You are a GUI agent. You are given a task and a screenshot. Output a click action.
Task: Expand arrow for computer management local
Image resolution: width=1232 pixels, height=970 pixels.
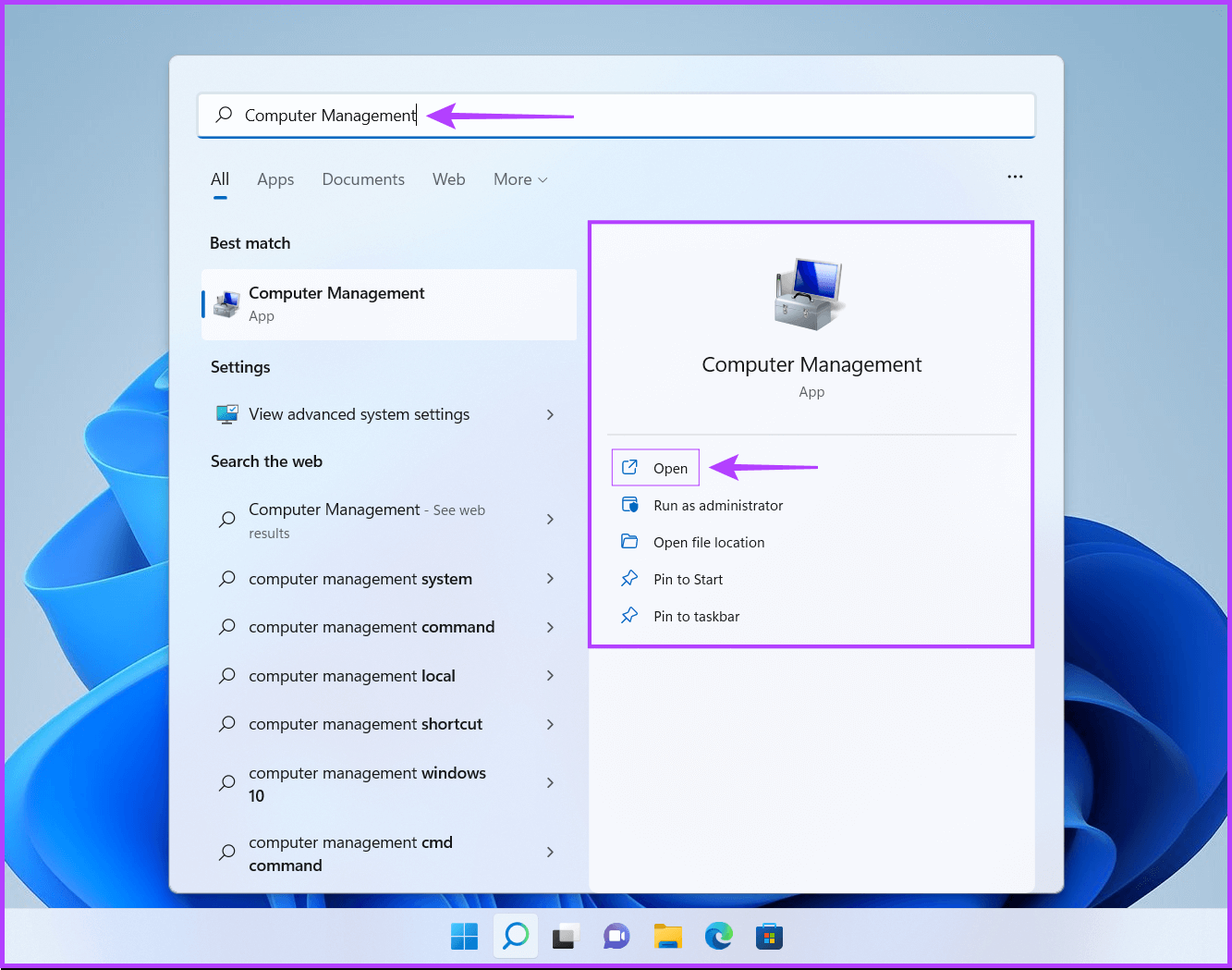coord(550,676)
